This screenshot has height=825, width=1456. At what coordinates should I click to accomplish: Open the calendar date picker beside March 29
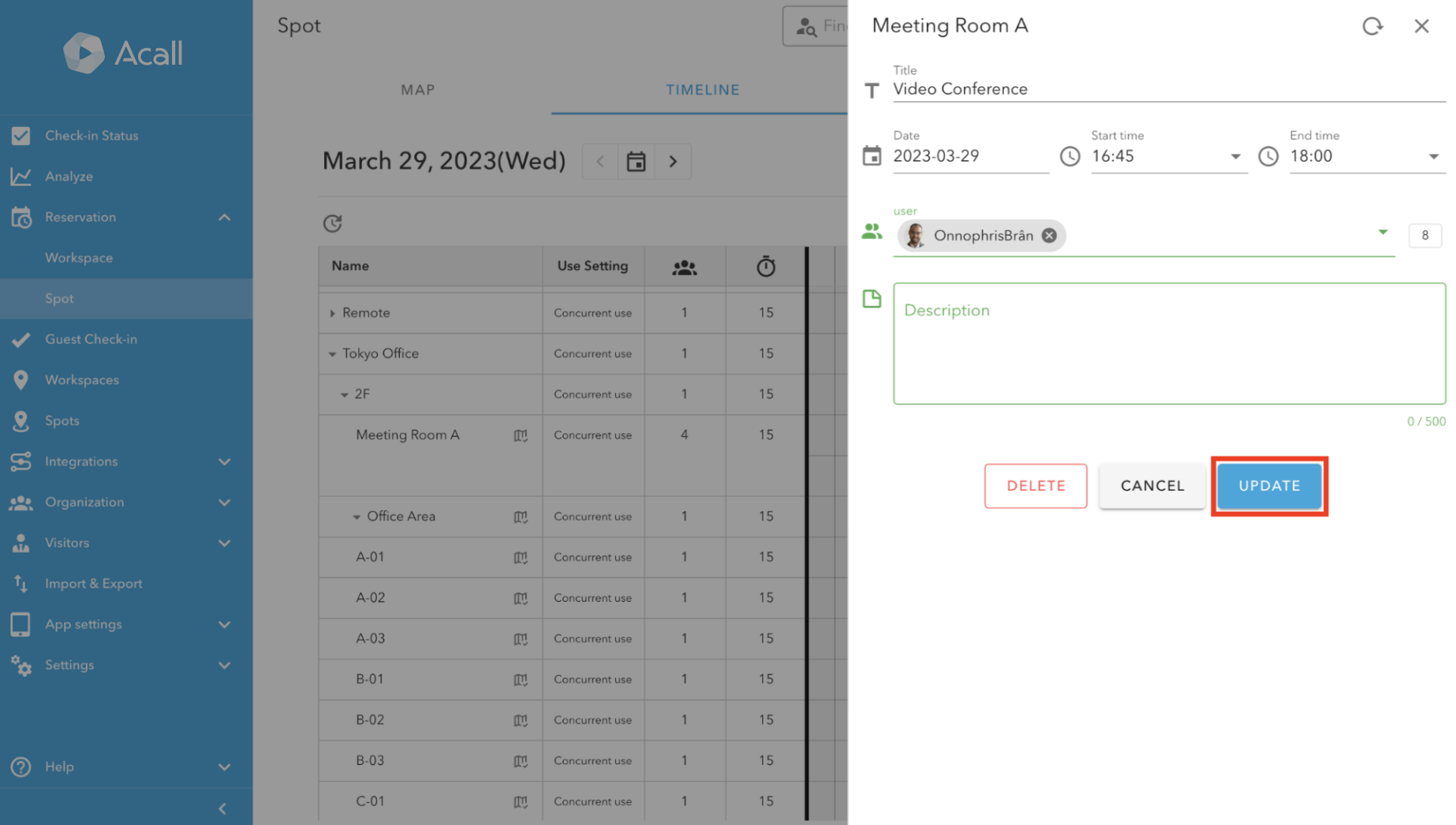click(636, 161)
